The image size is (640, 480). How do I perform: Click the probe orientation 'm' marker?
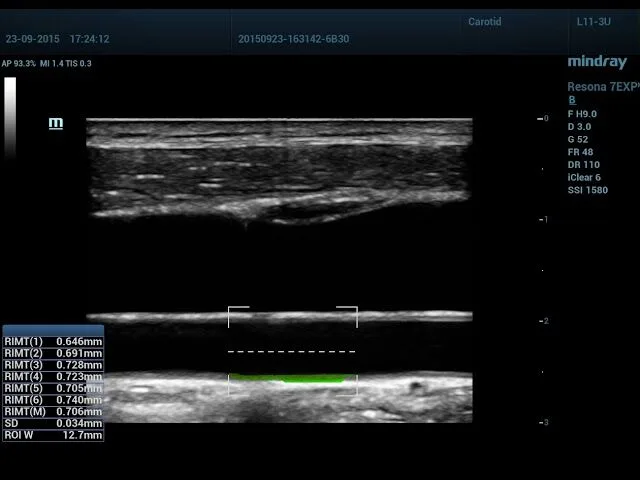tap(56, 123)
